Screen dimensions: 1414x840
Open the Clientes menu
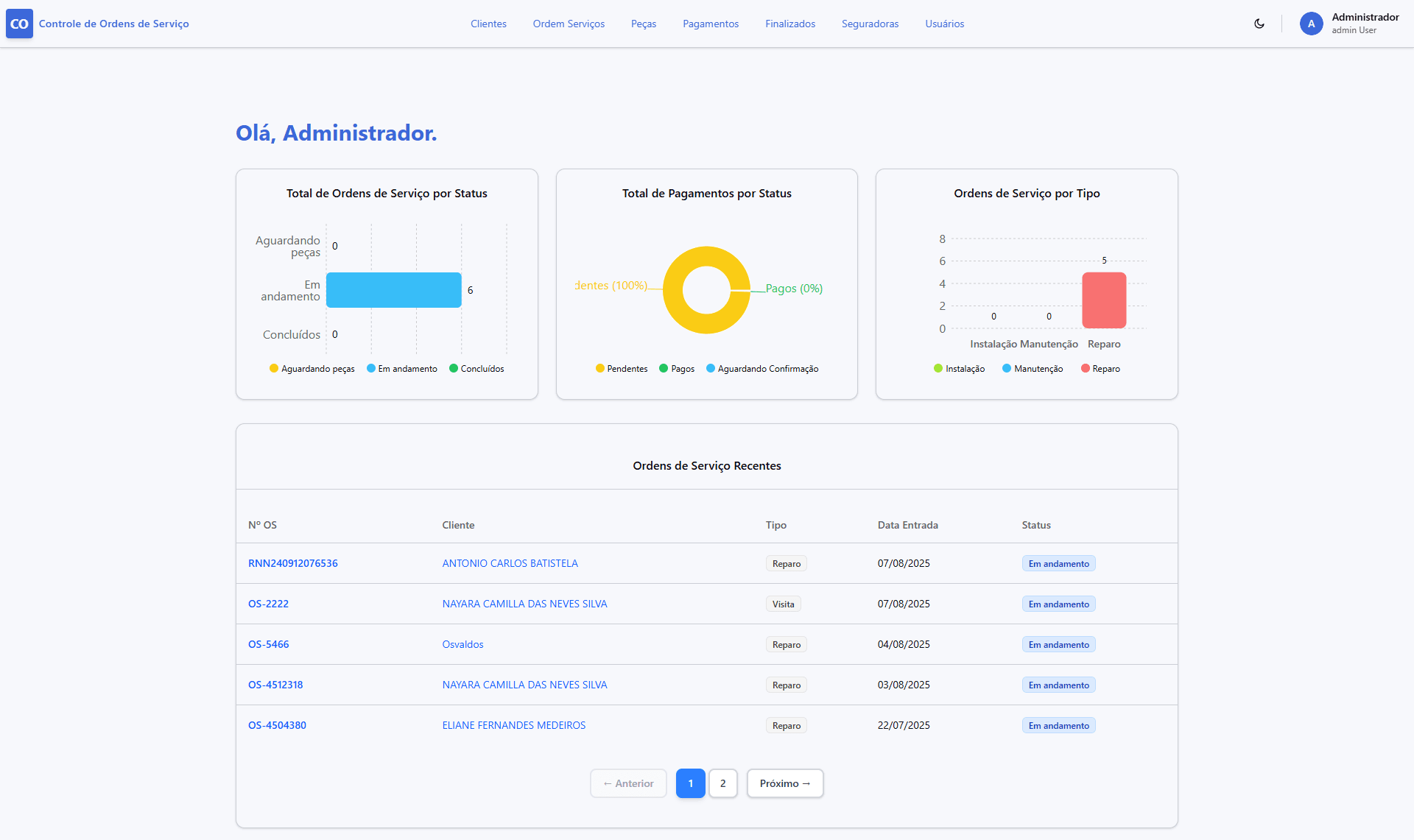(488, 24)
